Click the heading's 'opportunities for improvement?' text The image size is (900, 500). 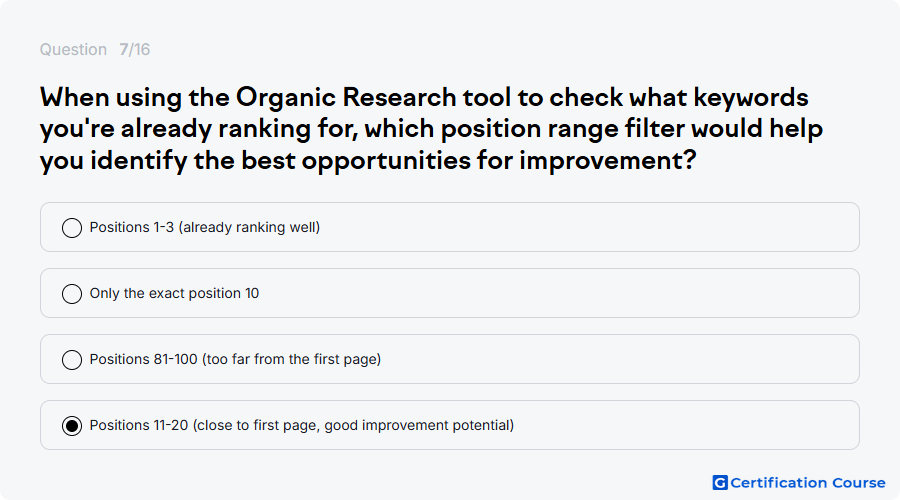click(x=499, y=160)
